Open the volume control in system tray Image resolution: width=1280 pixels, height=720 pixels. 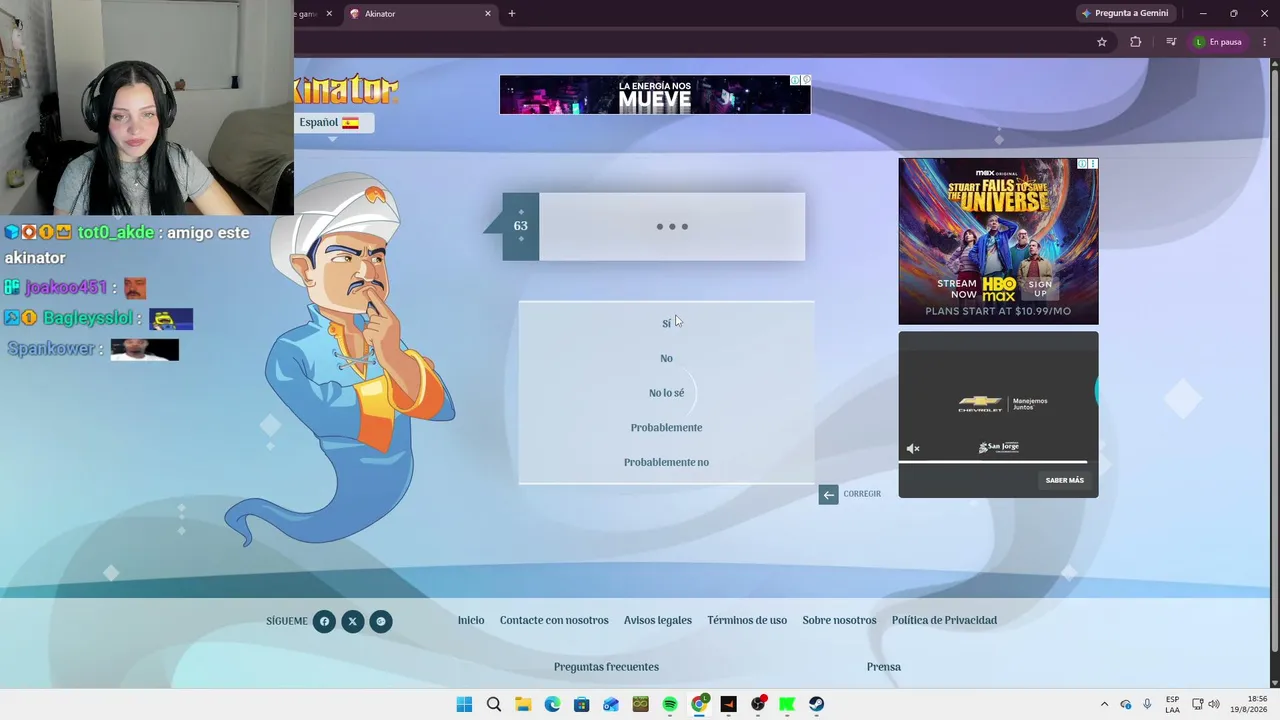coord(1214,704)
